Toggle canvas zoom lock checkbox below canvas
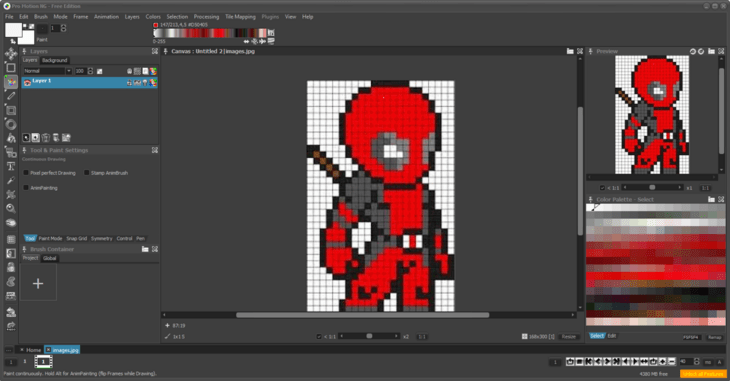This screenshot has height=381, width=730. click(x=319, y=336)
